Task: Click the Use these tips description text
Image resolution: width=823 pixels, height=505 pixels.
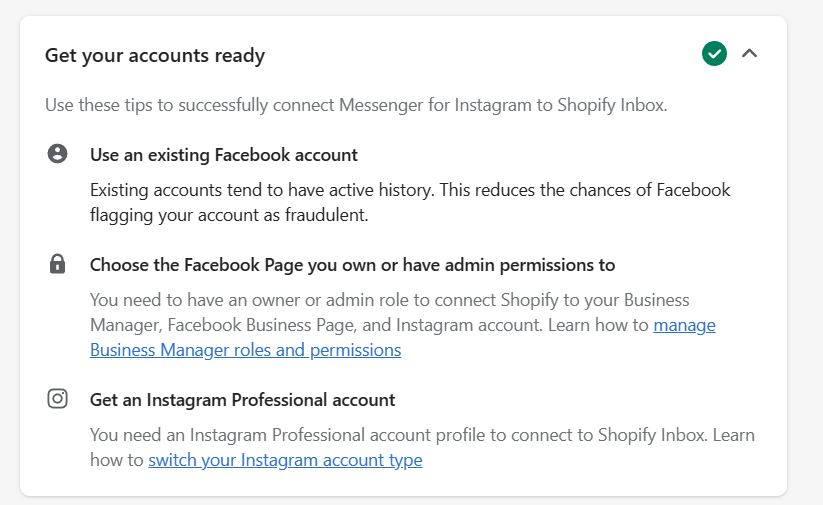Action: (356, 105)
